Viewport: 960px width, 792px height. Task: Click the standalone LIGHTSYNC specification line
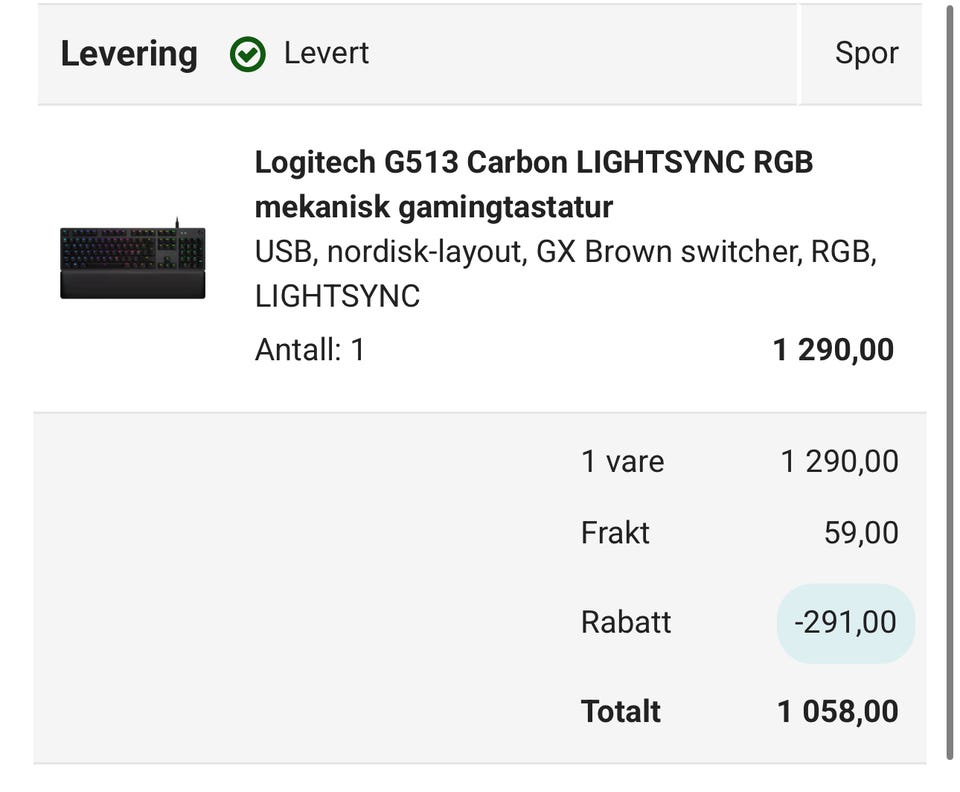(337, 296)
